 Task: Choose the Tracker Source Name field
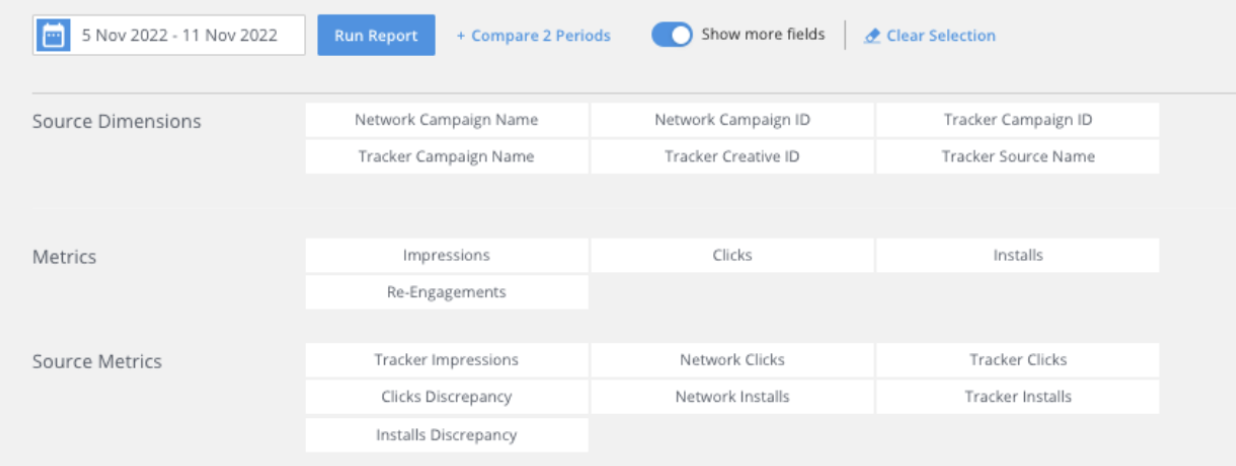pos(1018,156)
